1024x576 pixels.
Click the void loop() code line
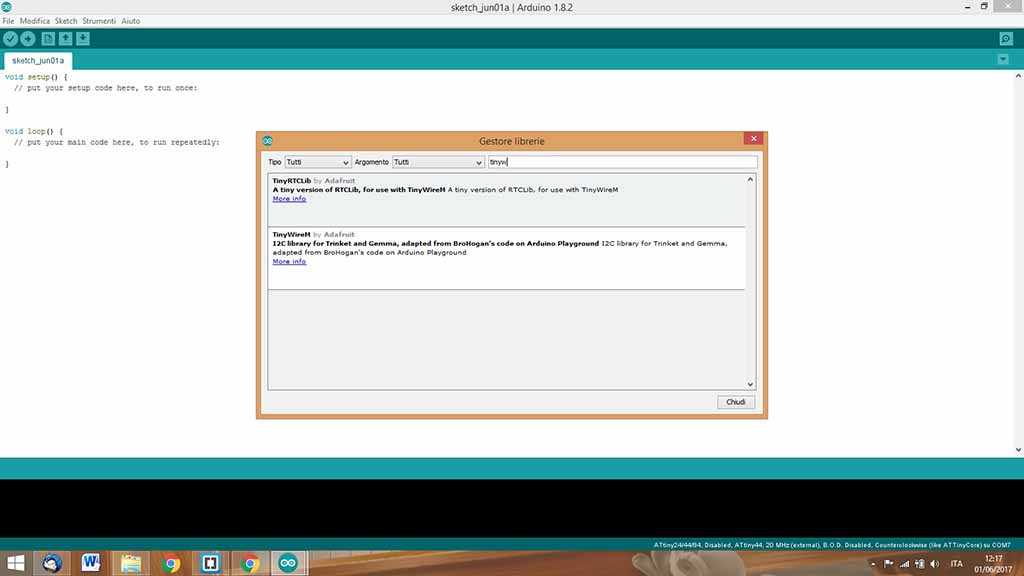(x=34, y=131)
